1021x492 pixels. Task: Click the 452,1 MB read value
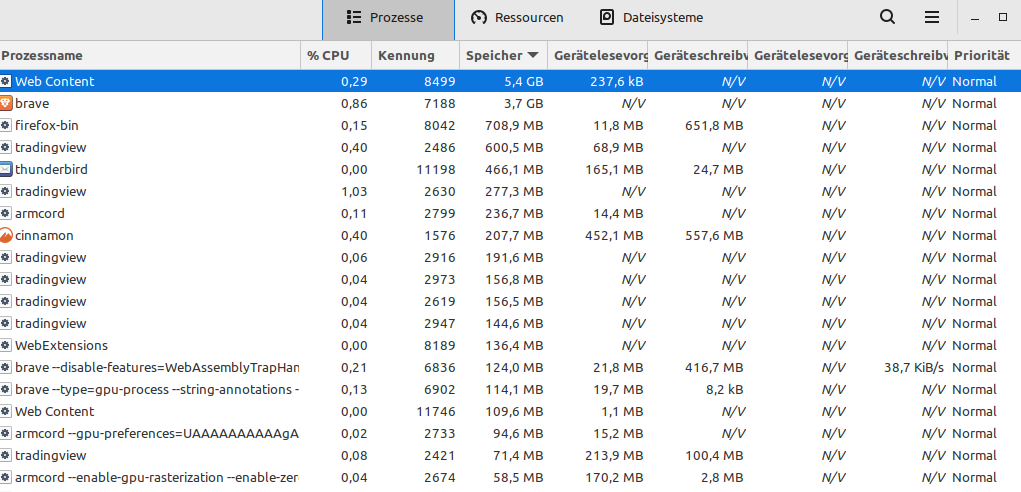pyautogui.click(x=614, y=236)
